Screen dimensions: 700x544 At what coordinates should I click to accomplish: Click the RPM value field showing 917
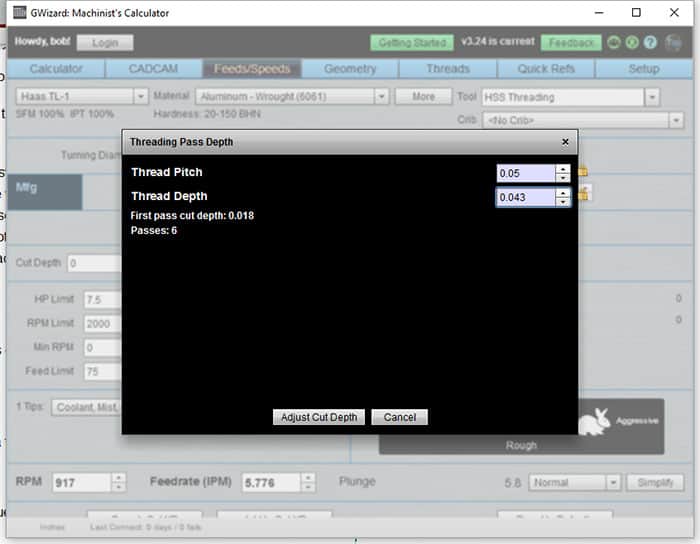(x=81, y=482)
